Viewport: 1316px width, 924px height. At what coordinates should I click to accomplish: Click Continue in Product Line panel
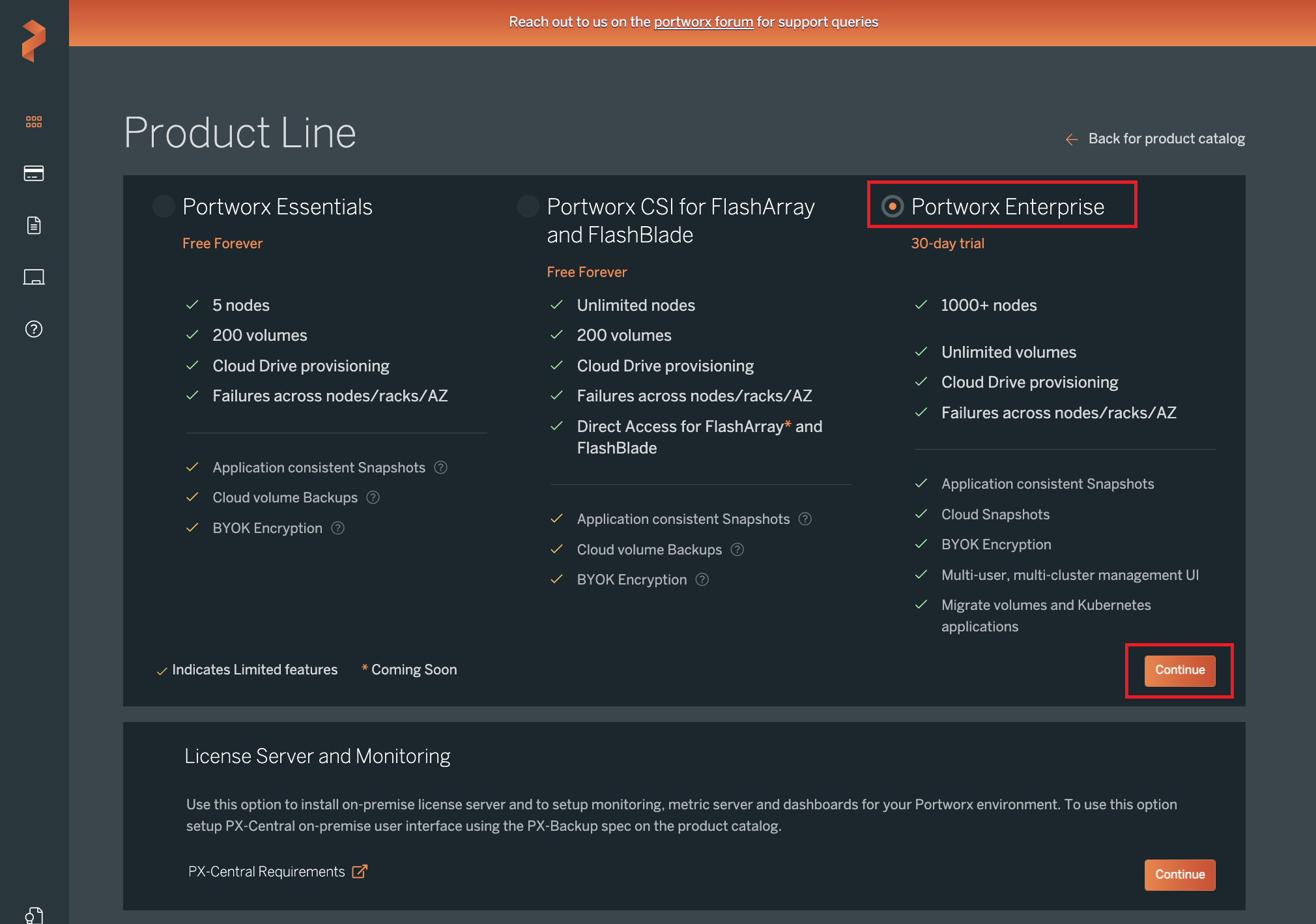1180,671
